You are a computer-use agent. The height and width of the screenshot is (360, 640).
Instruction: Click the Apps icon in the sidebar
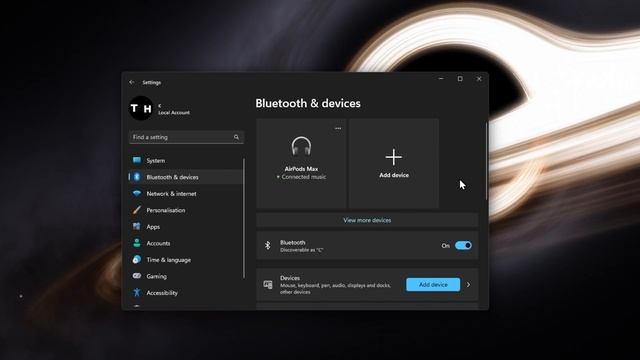tap(137, 227)
